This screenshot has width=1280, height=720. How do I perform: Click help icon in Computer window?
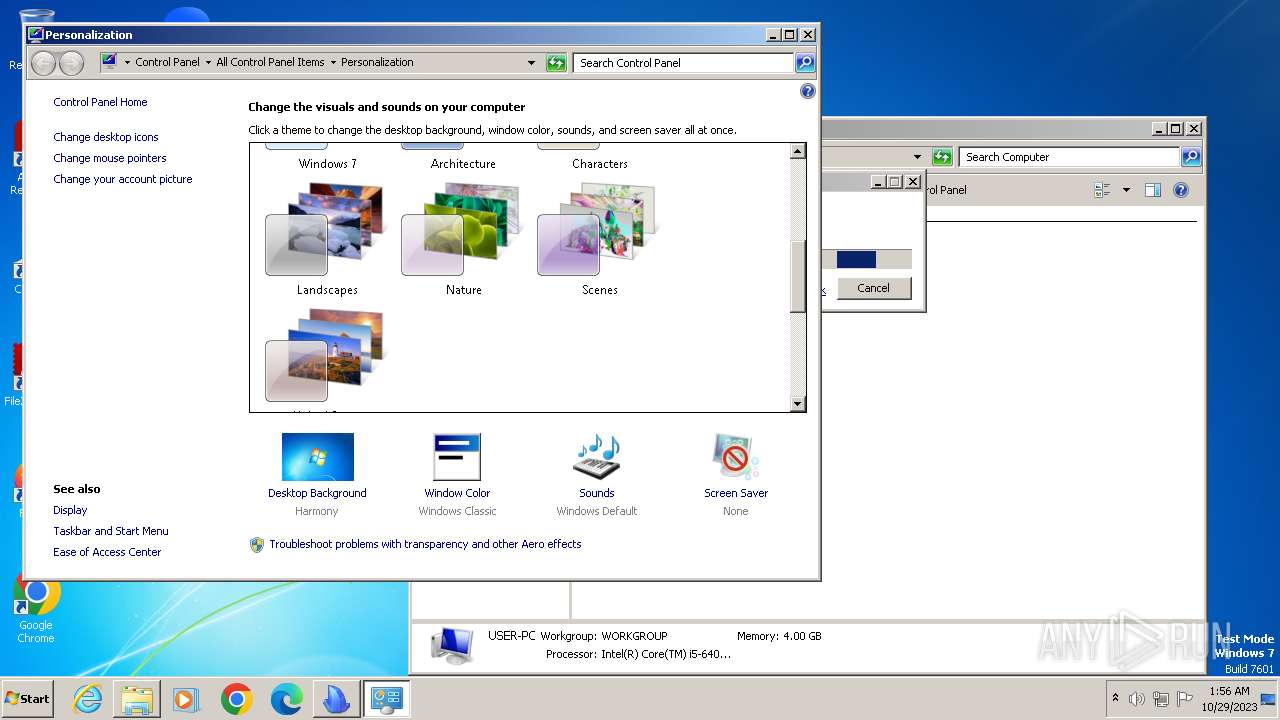tap(1181, 190)
